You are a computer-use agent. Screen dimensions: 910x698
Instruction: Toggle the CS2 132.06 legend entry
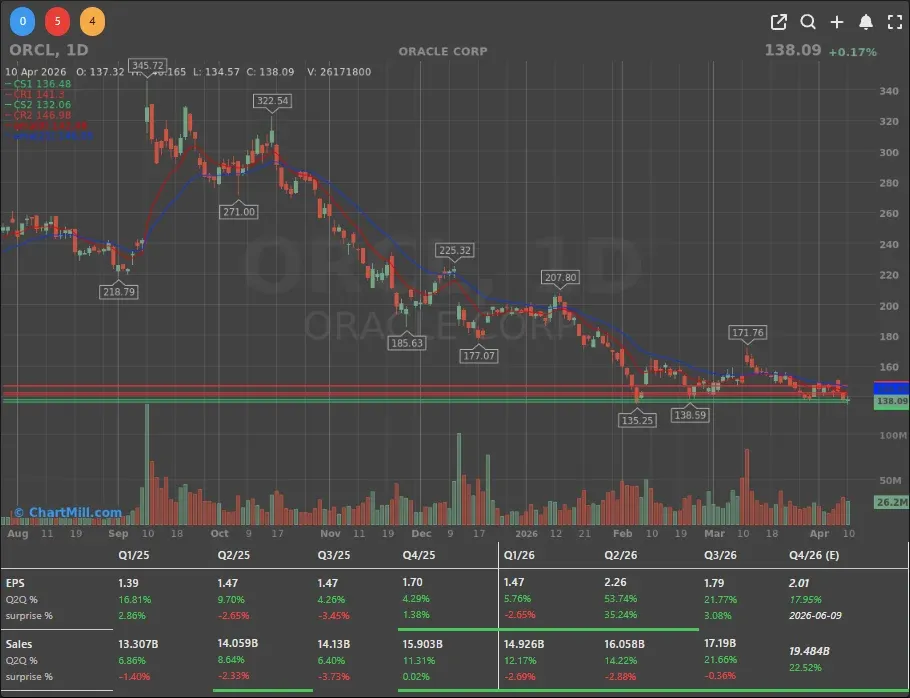(38, 104)
